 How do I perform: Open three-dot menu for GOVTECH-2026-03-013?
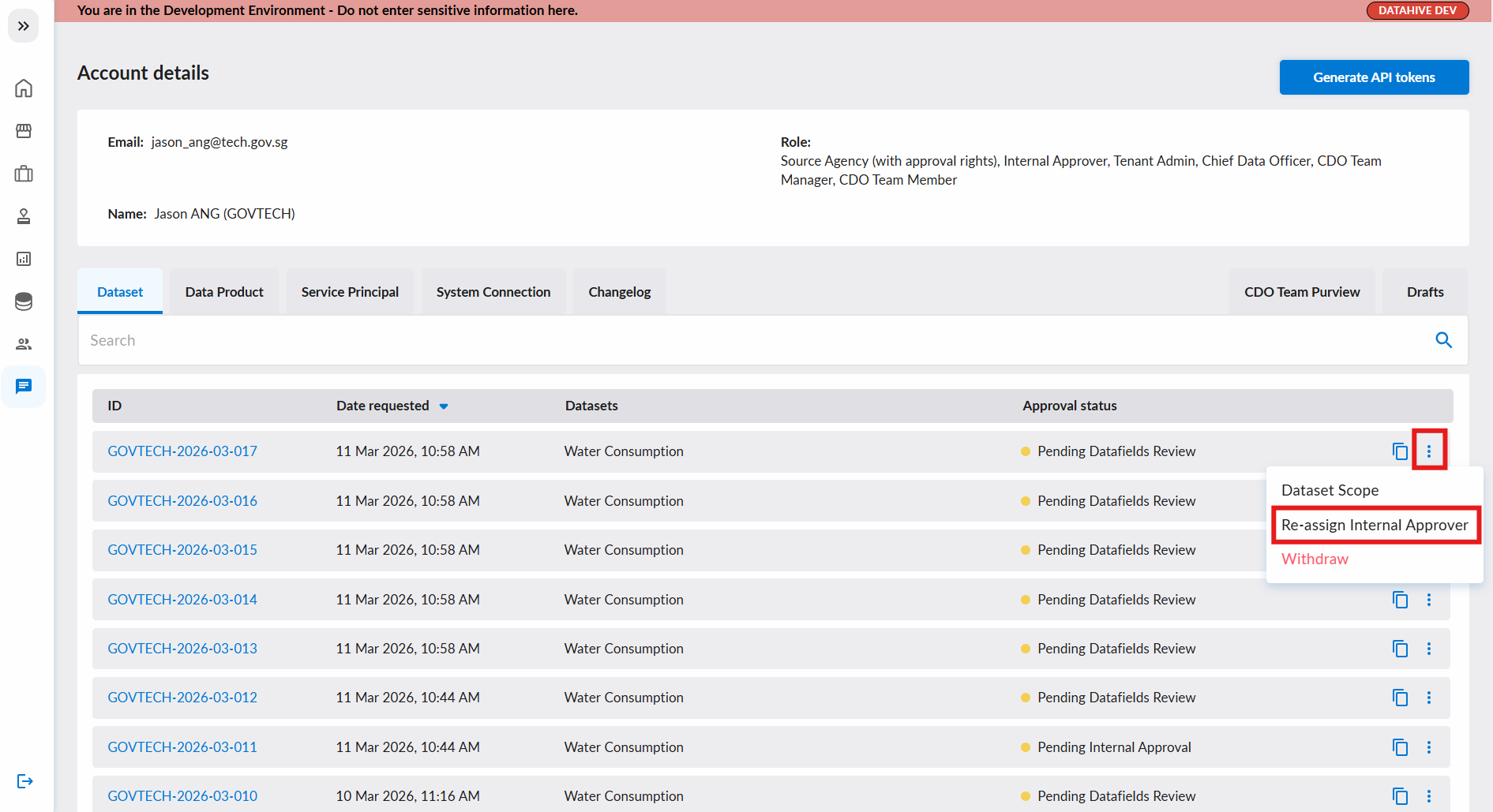click(1429, 649)
